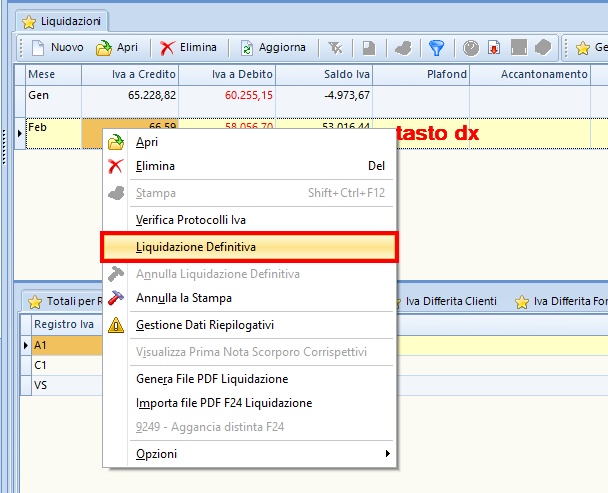Click the blue funnel filter icon

point(436,47)
